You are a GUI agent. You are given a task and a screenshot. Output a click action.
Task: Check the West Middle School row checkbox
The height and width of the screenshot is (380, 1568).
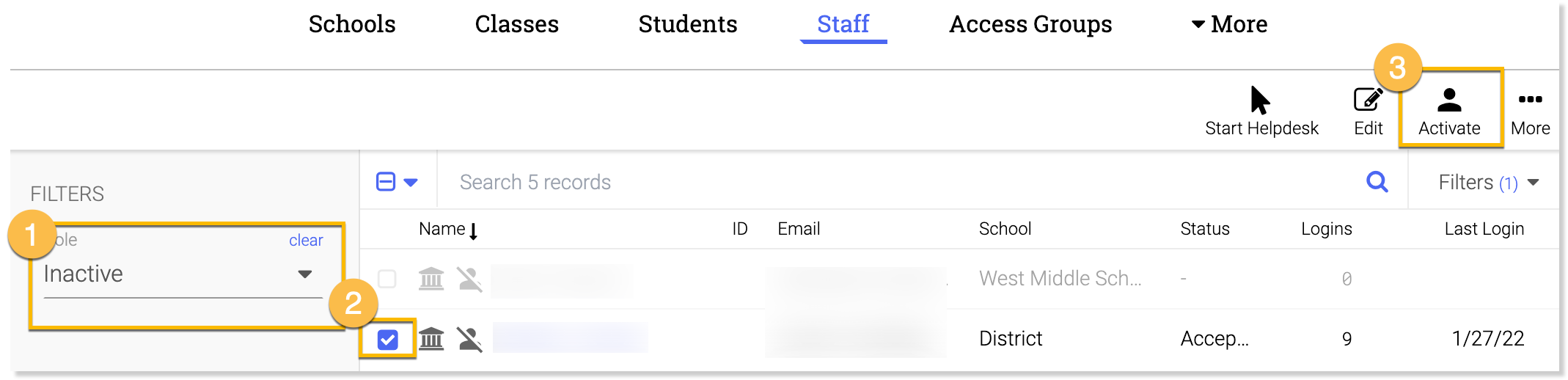click(387, 279)
